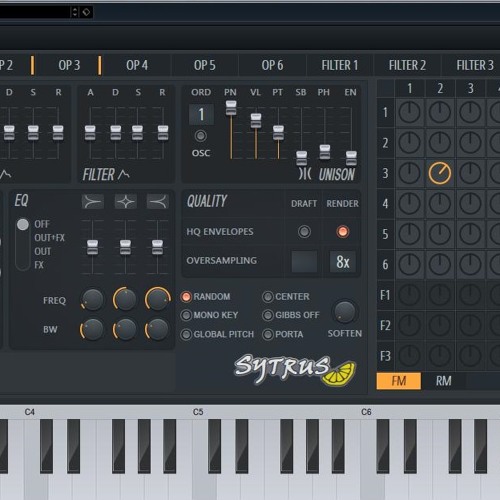Click the unison PH slider handle
This screenshot has width=500, height=500.
coord(325,152)
